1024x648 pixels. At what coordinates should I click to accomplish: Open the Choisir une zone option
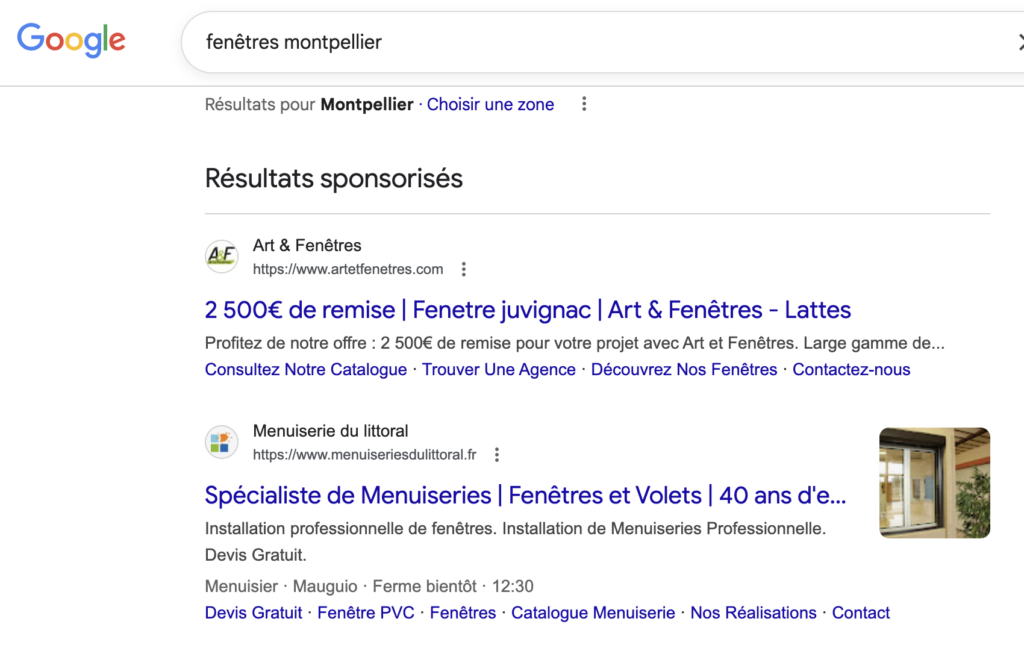pos(490,104)
